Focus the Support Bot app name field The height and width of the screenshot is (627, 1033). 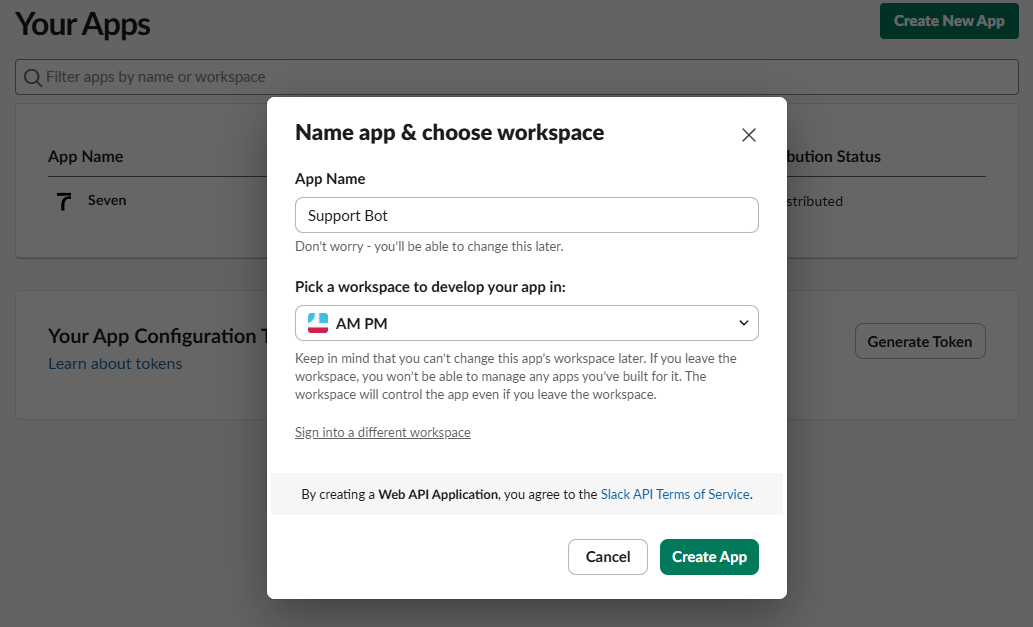526,215
